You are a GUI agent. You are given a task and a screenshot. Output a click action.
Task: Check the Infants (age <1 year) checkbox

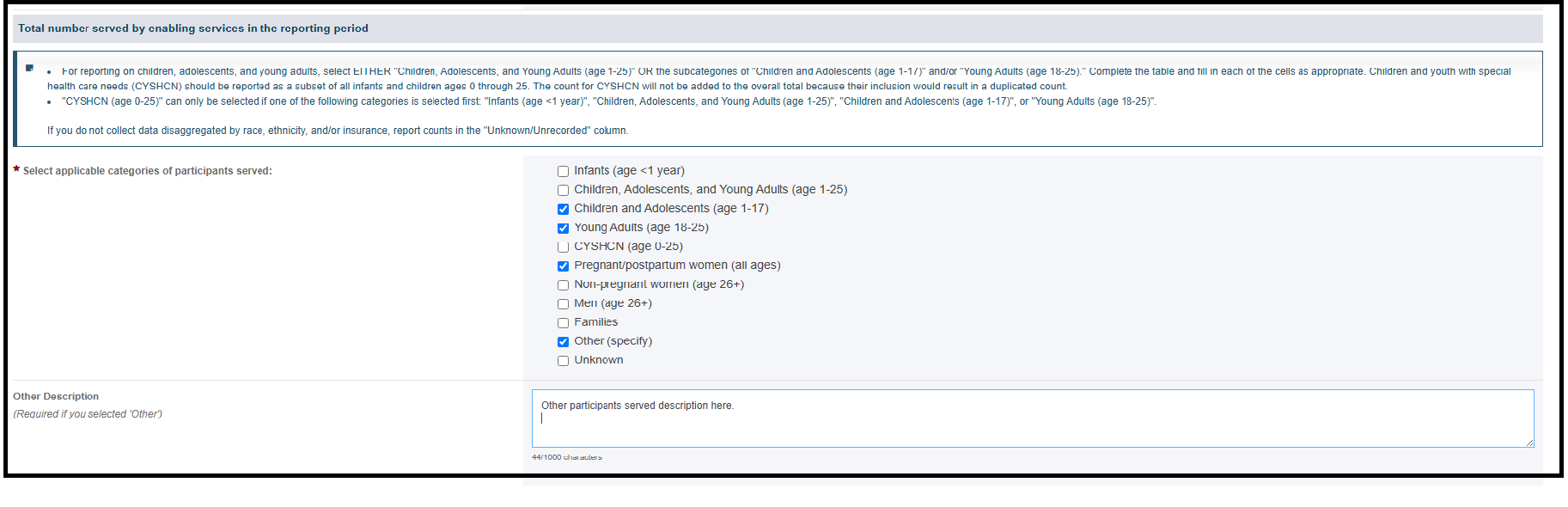click(563, 171)
